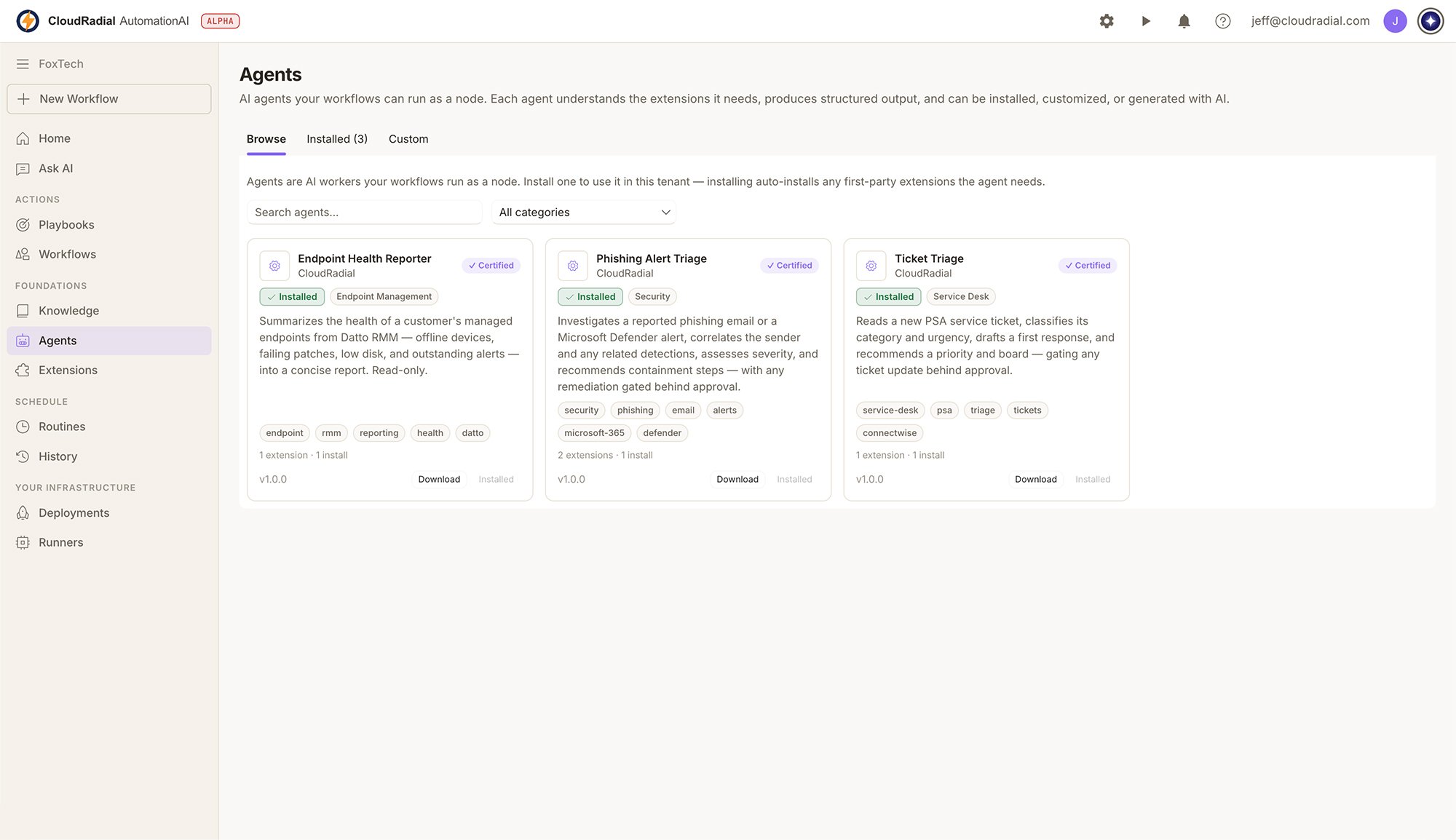Screen dimensions: 1456x840
Task: Focus the Search agents input field
Action: tap(365, 213)
